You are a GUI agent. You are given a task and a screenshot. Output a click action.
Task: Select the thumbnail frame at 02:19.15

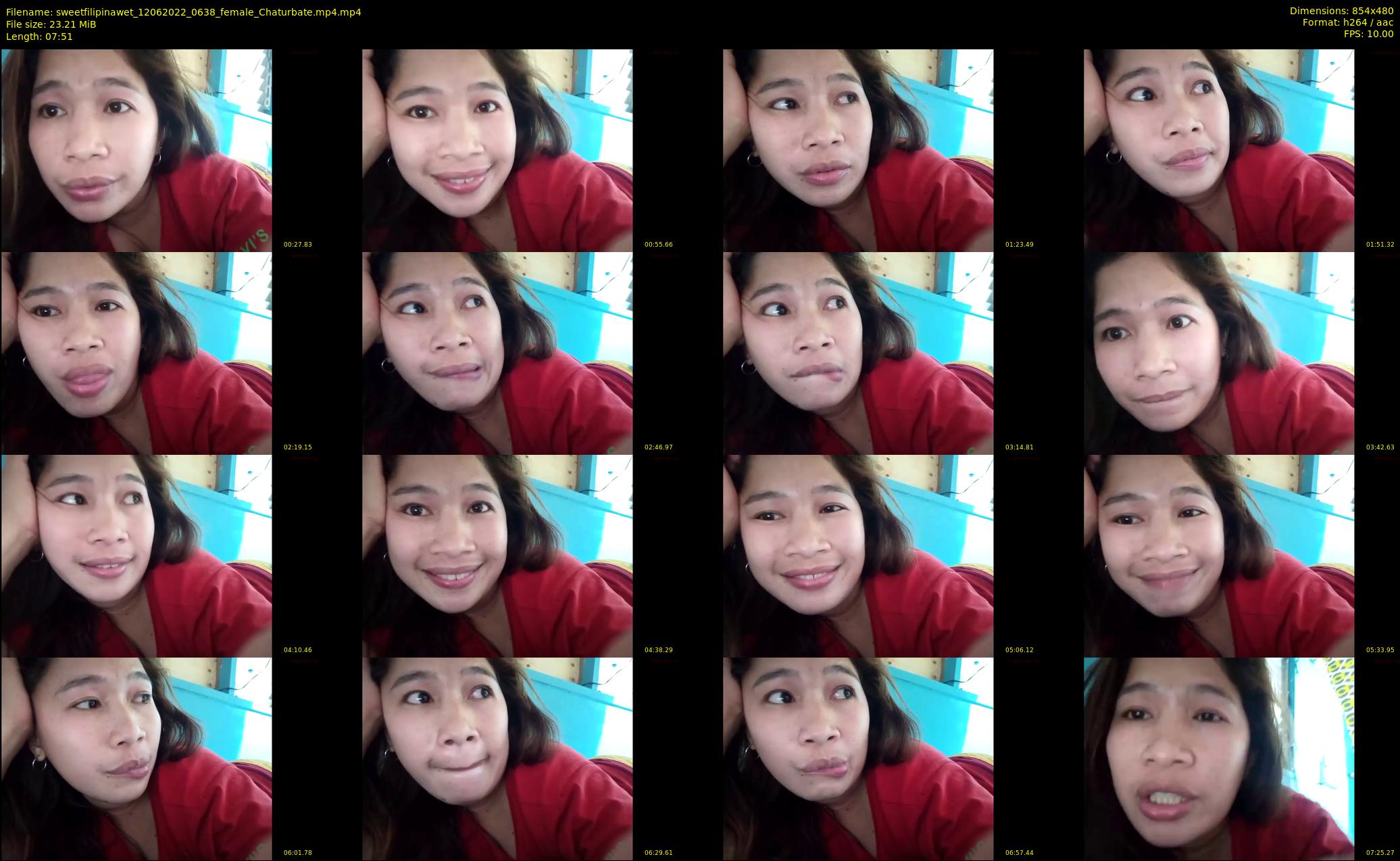pyautogui.click(x=136, y=353)
